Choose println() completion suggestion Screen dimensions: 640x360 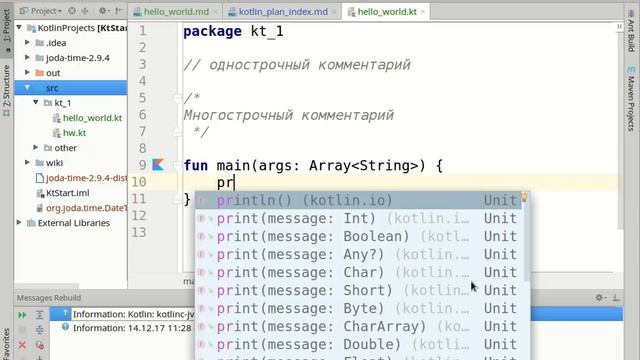358,200
